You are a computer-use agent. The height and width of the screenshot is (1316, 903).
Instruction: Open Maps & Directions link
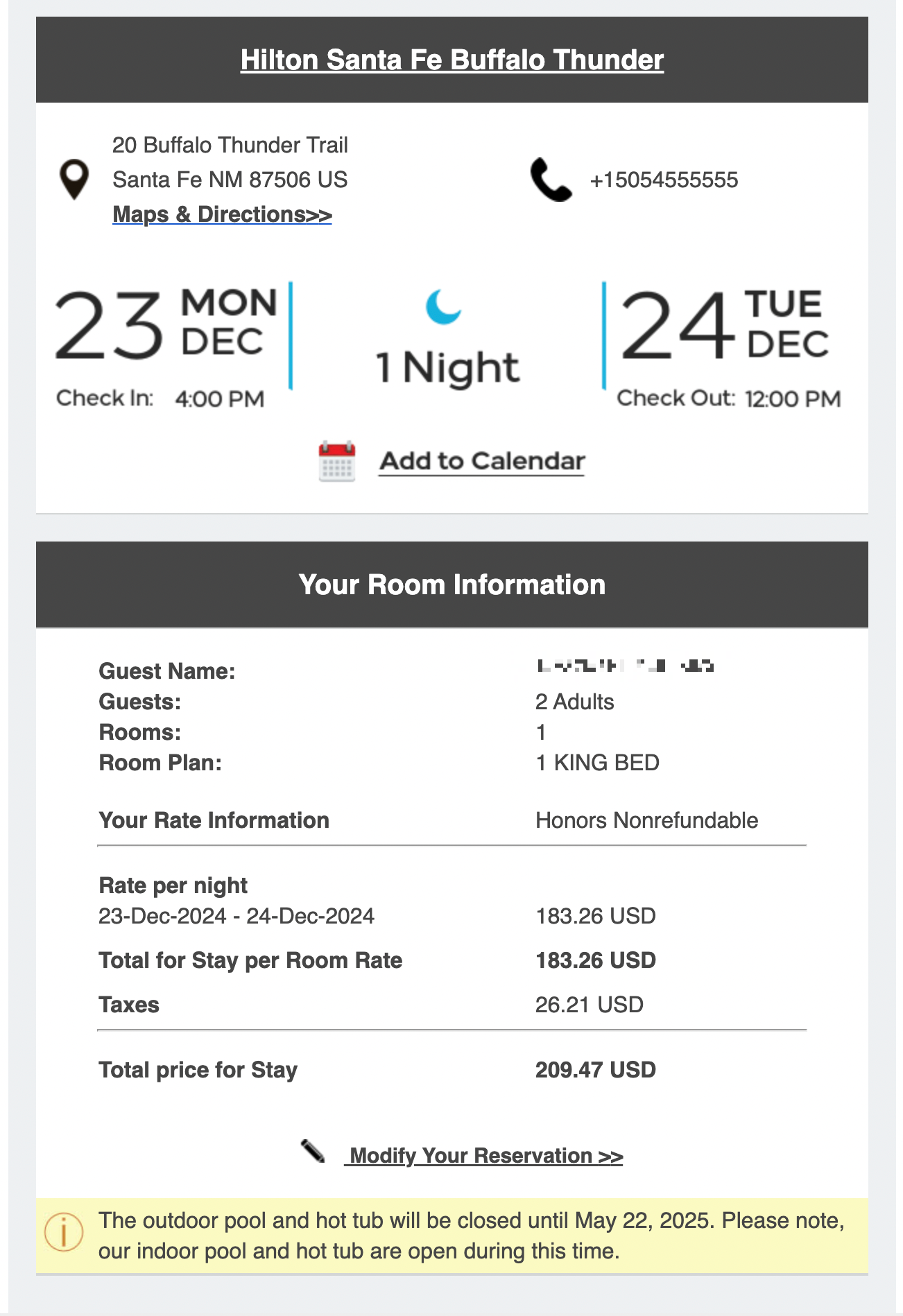pyautogui.click(x=222, y=214)
